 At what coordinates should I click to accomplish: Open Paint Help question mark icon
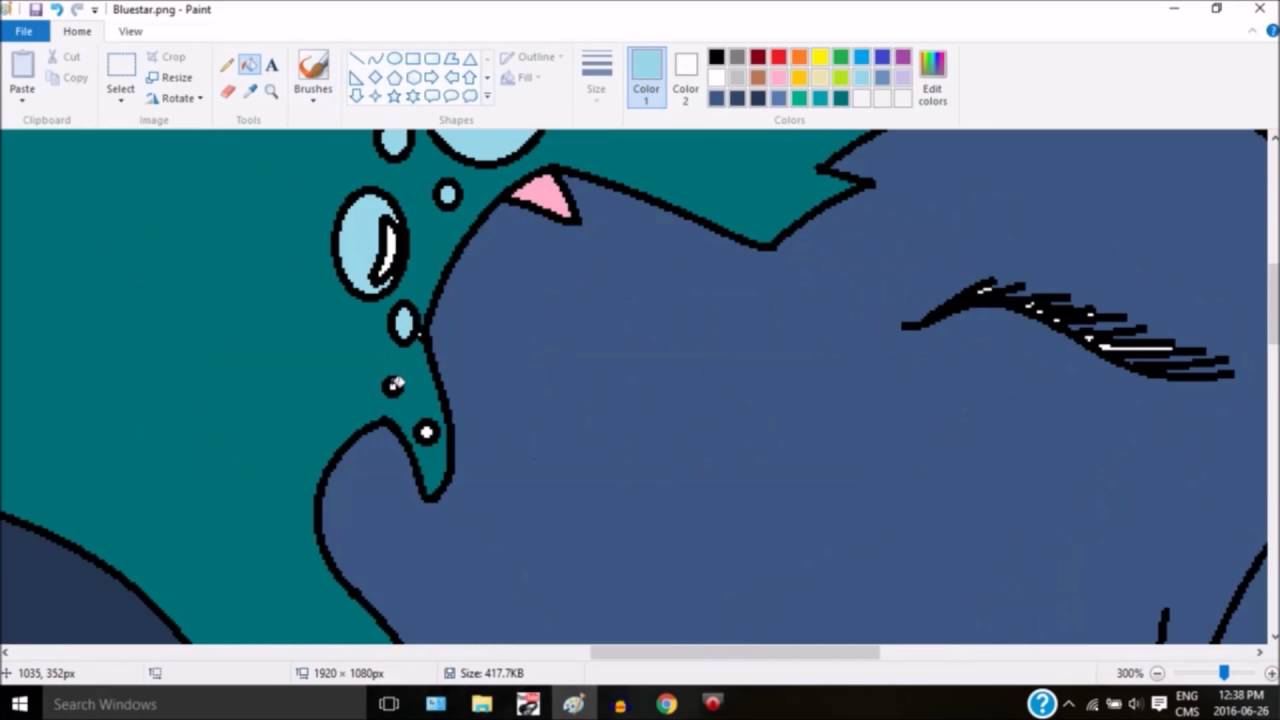click(1272, 31)
